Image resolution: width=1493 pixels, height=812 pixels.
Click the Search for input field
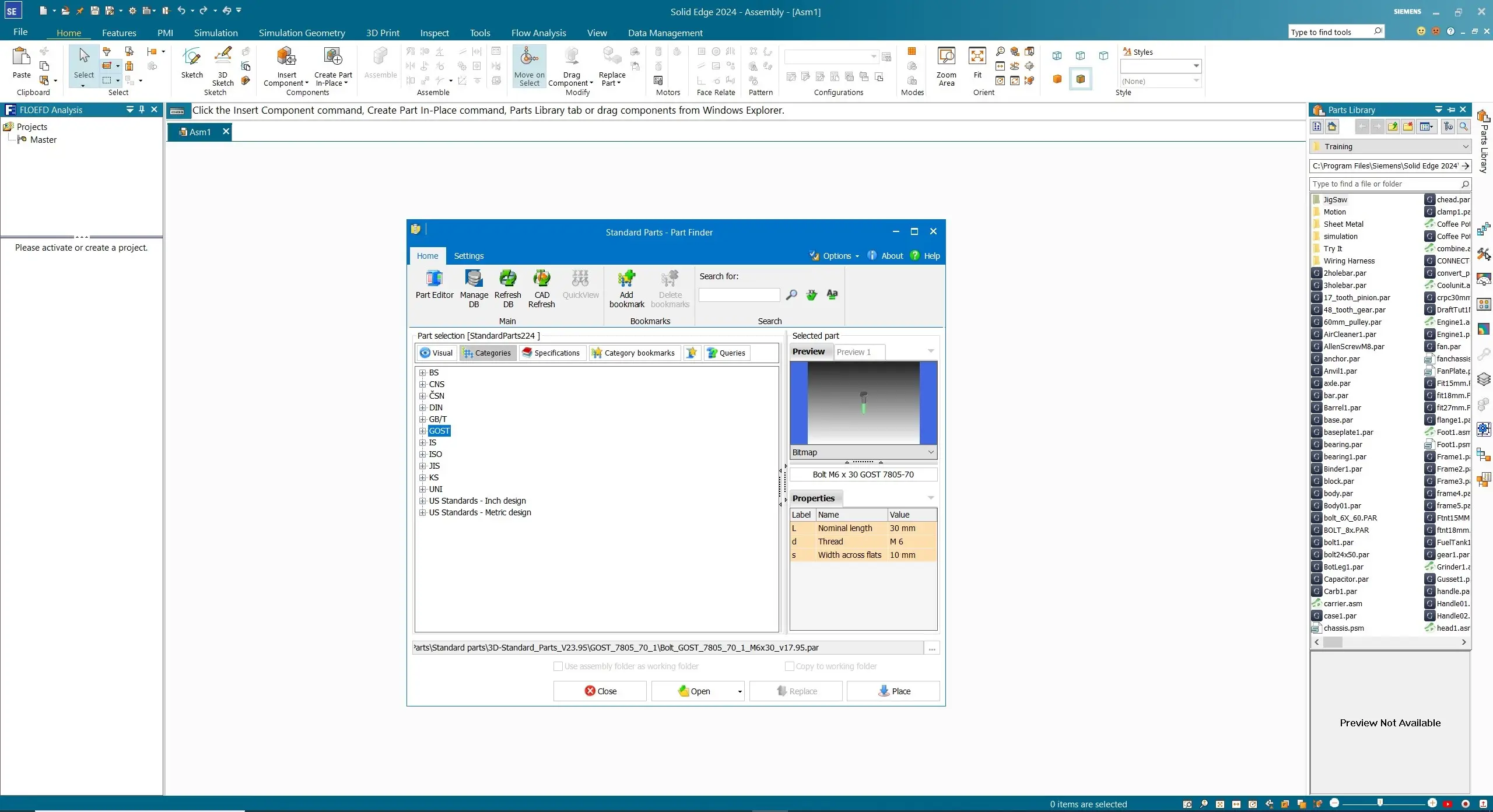[739, 295]
